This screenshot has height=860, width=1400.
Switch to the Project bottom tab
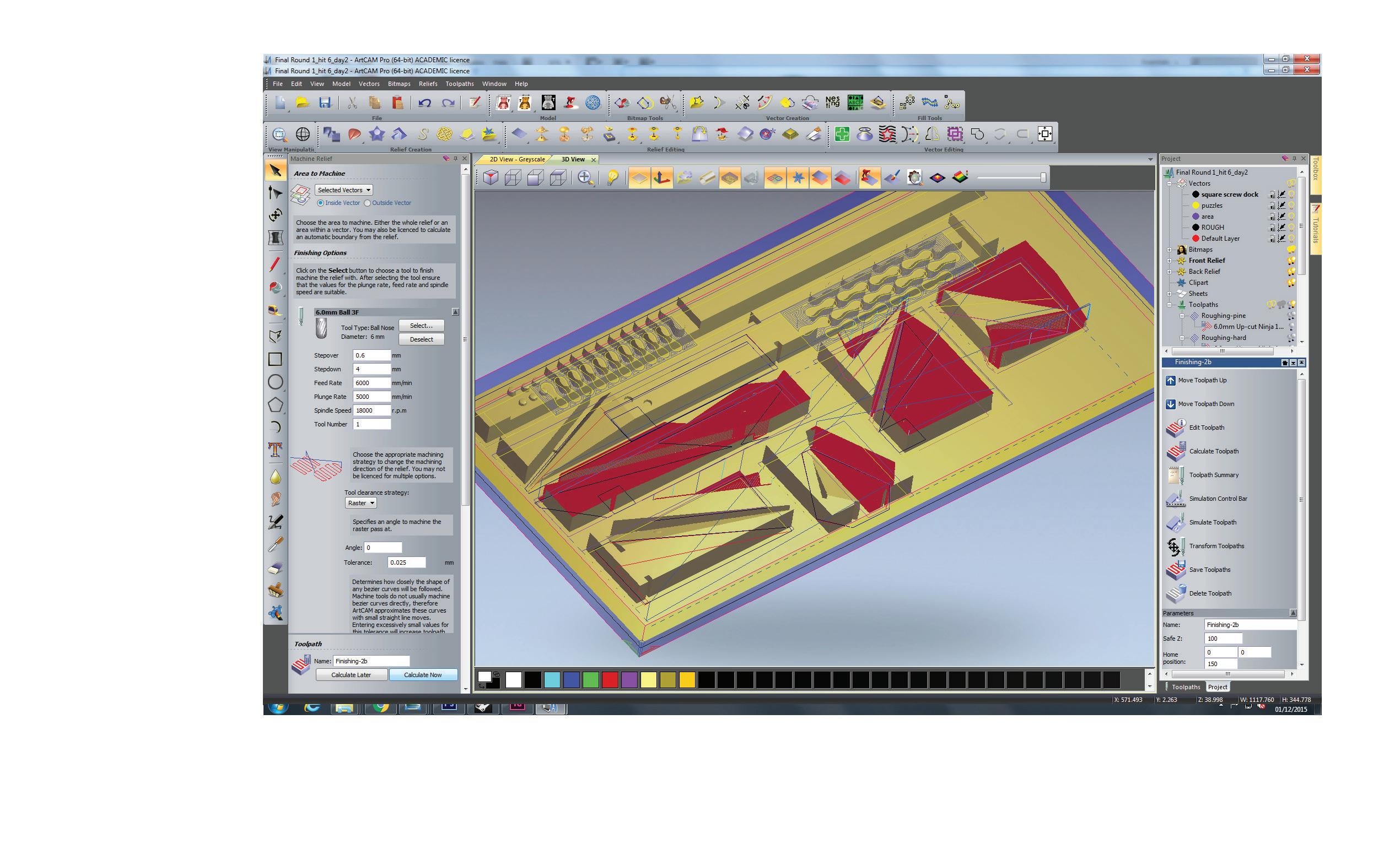click(1218, 687)
